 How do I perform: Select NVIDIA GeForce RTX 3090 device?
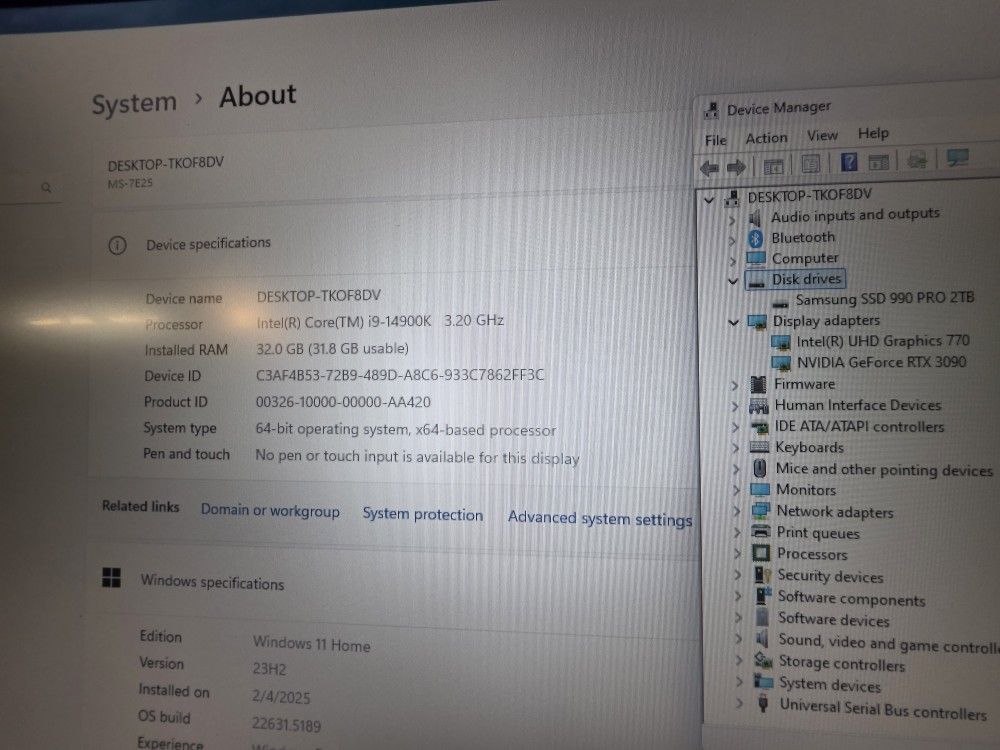[x=880, y=362]
